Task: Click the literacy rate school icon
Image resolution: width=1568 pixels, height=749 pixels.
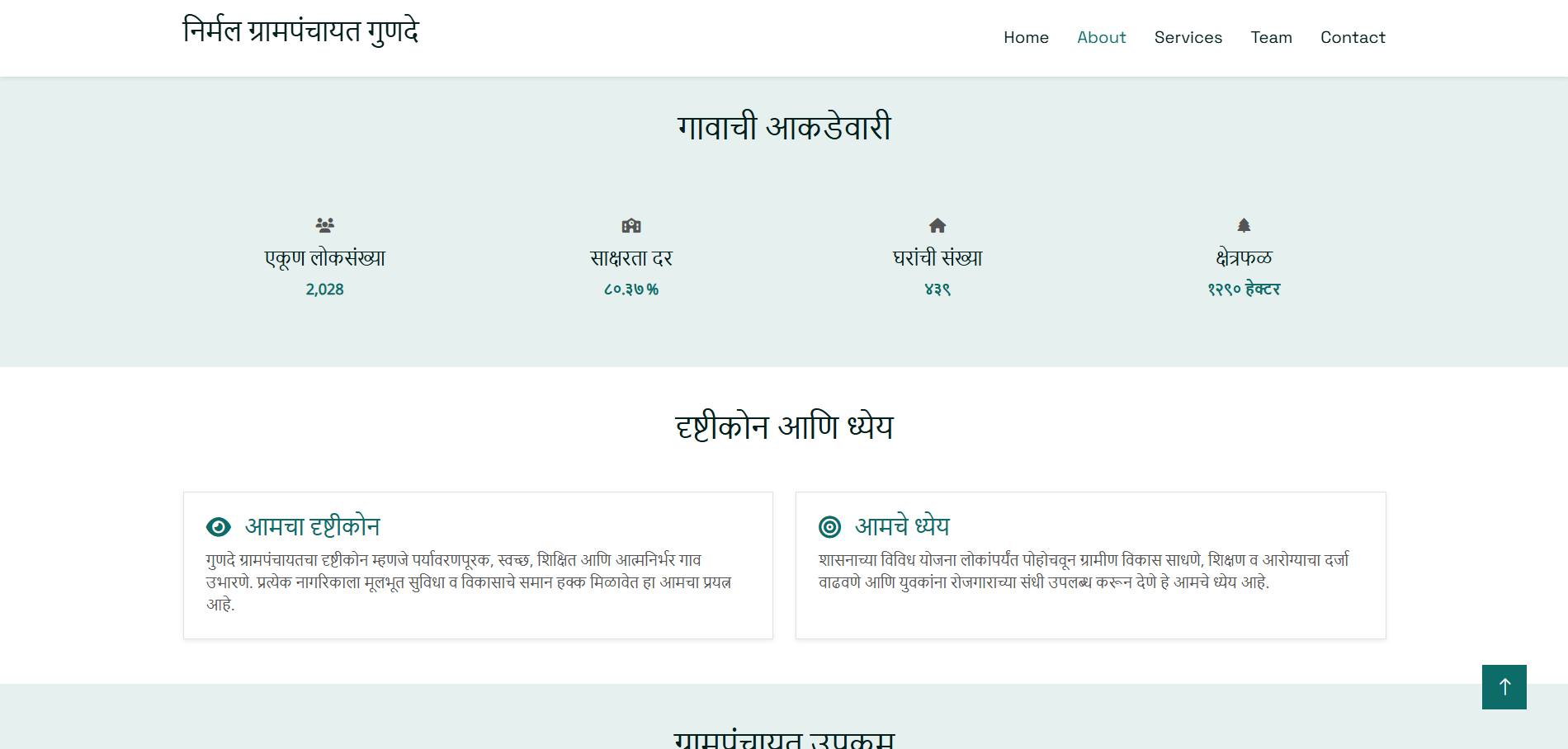Action: click(631, 225)
